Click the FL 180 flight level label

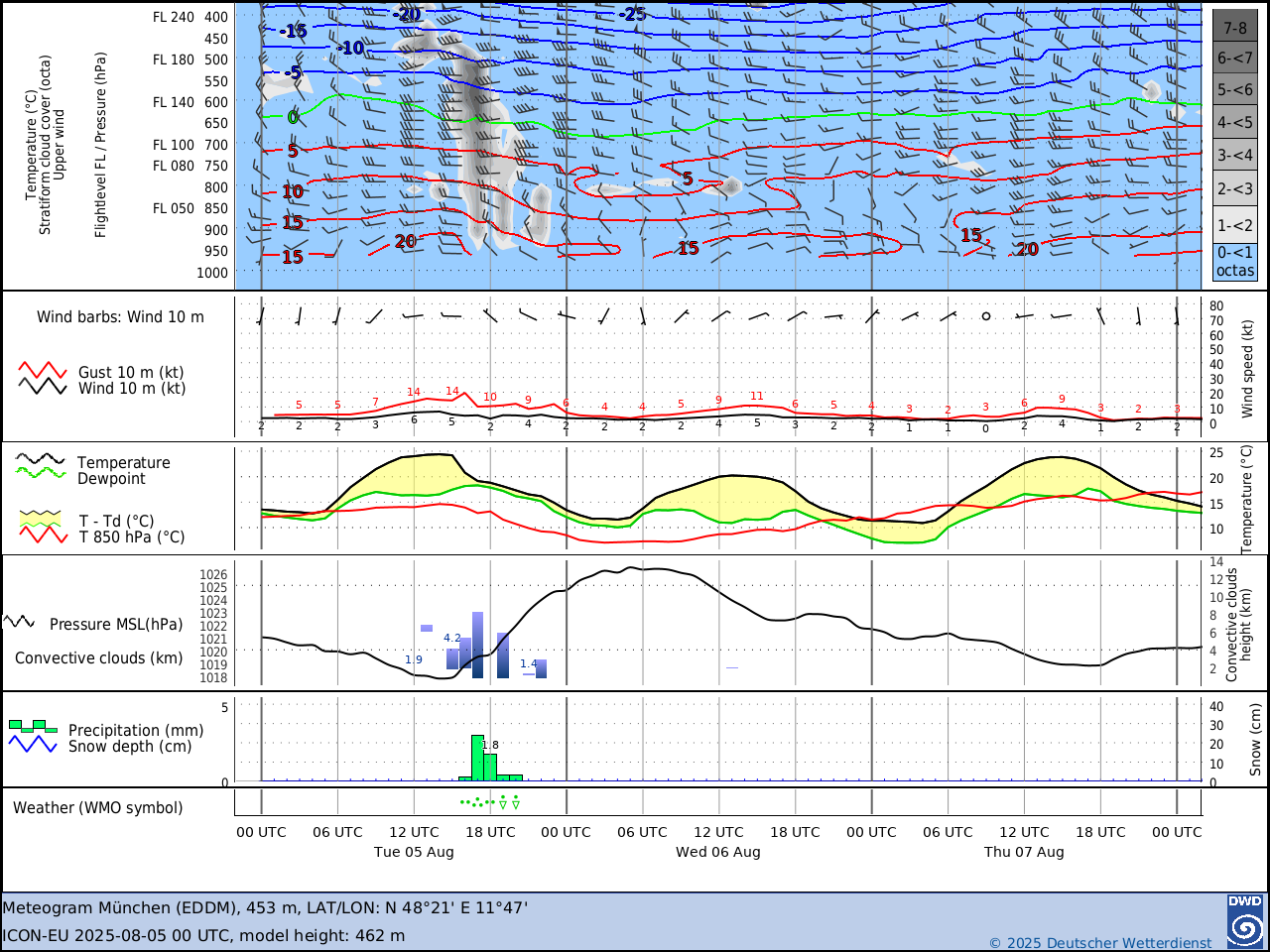[x=174, y=59]
